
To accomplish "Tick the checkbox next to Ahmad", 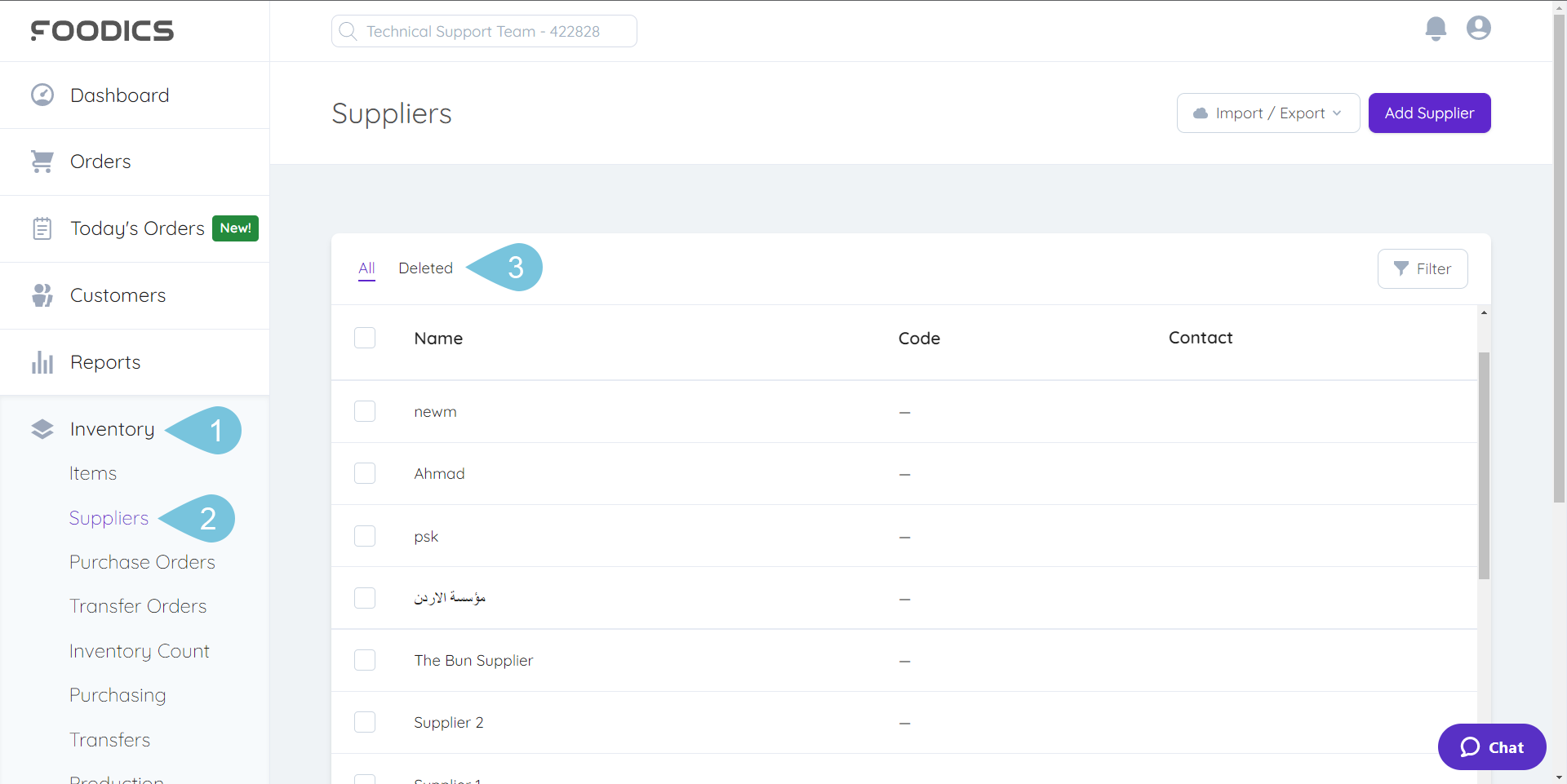I will (x=365, y=472).
